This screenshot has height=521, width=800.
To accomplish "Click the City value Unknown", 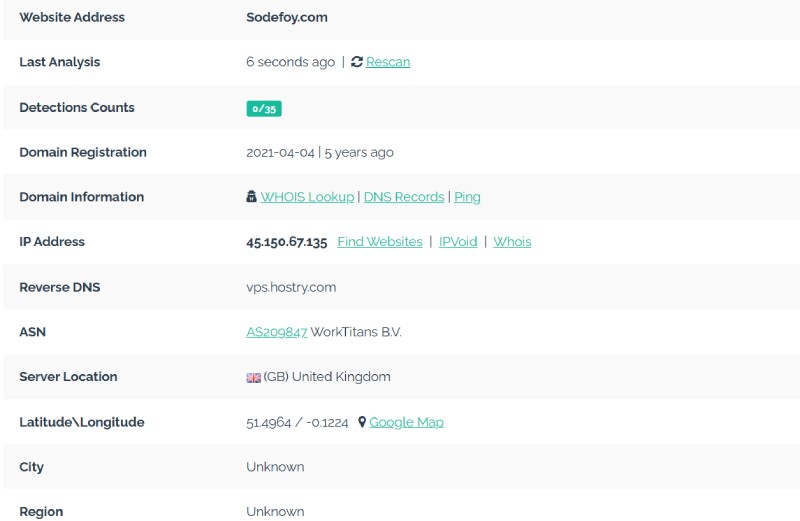I will pyautogui.click(x=276, y=467).
